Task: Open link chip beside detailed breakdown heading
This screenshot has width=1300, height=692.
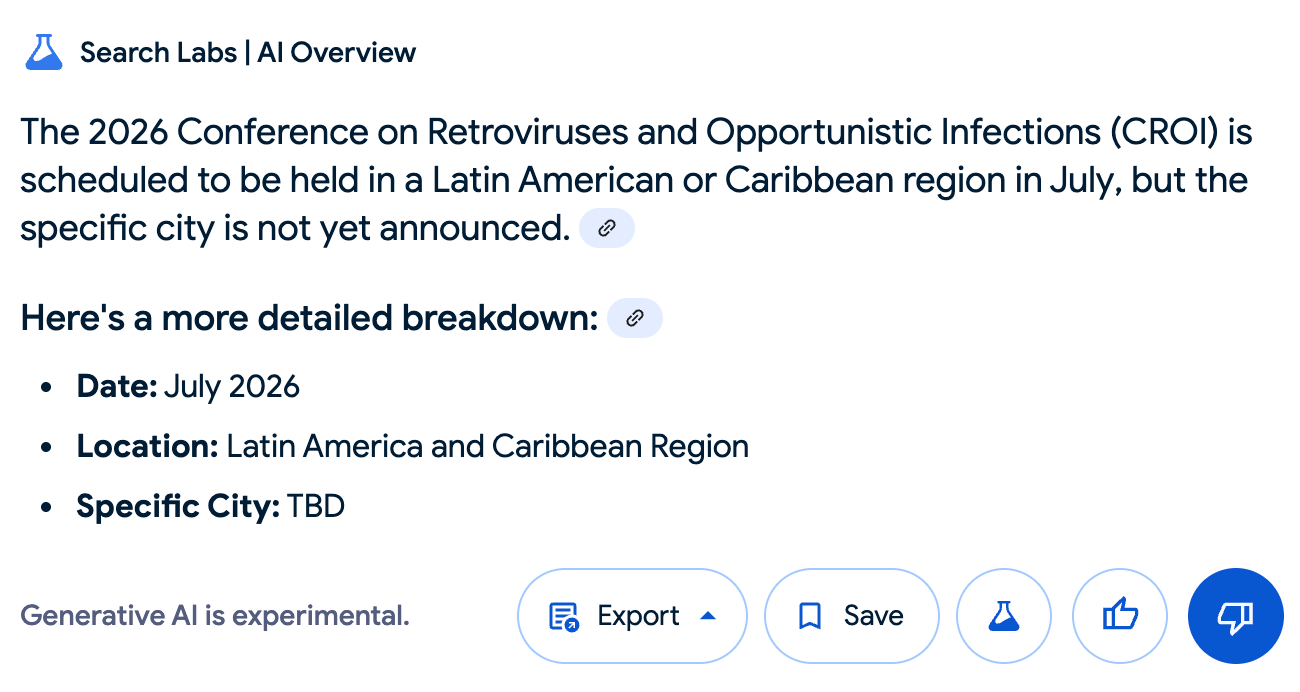Action: tap(634, 318)
